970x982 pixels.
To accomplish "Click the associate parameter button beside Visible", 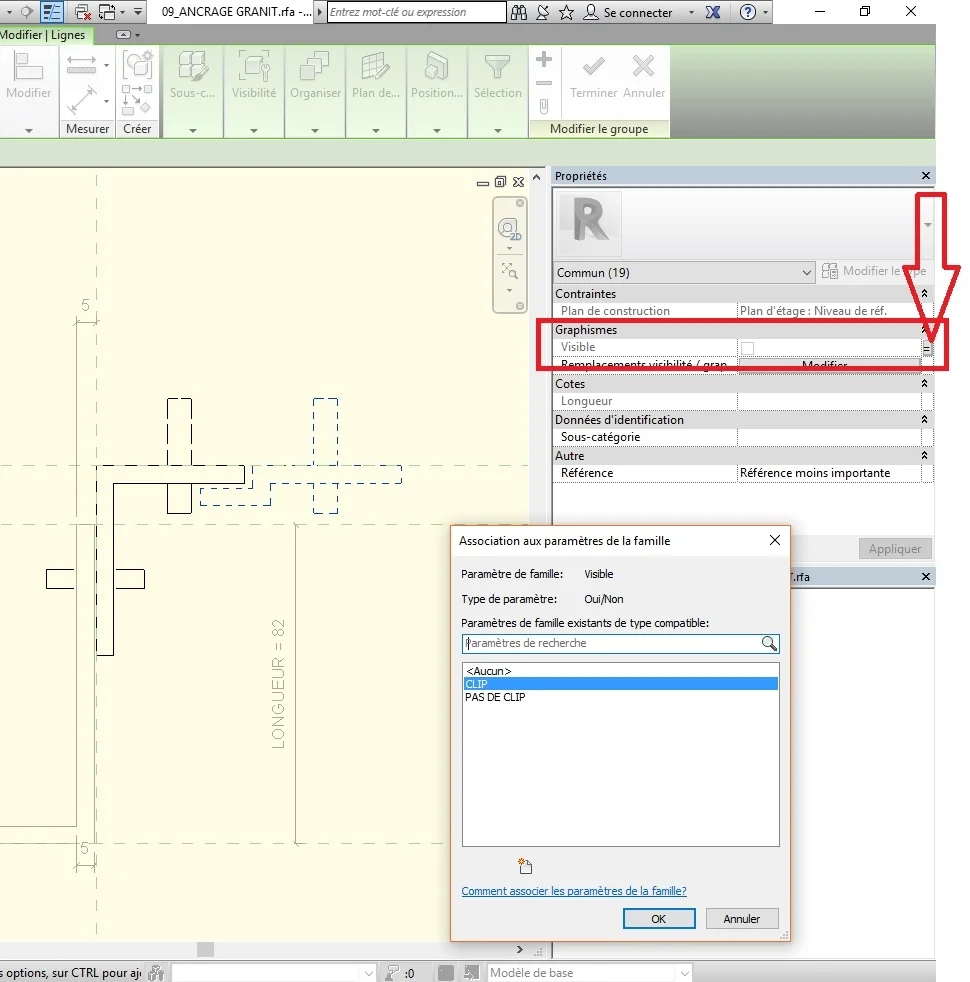I will 927,348.
